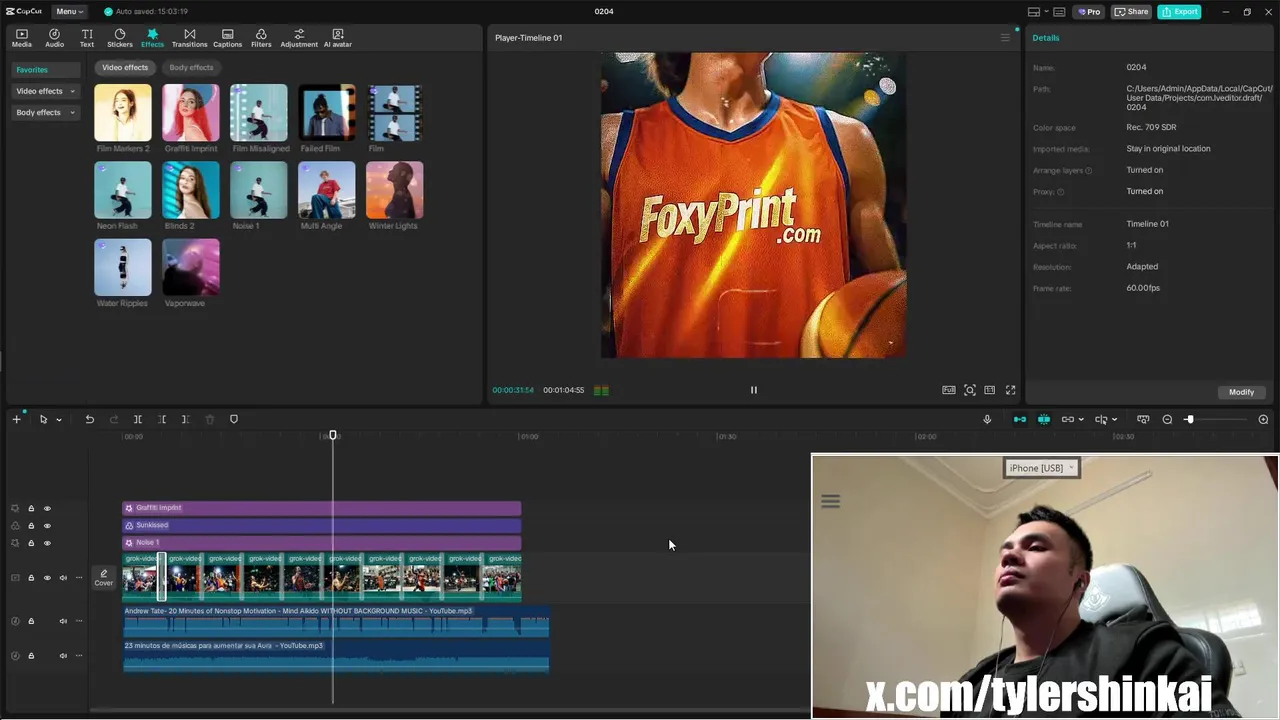
Task: Click the Pro upgrade button
Action: (x=1089, y=12)
